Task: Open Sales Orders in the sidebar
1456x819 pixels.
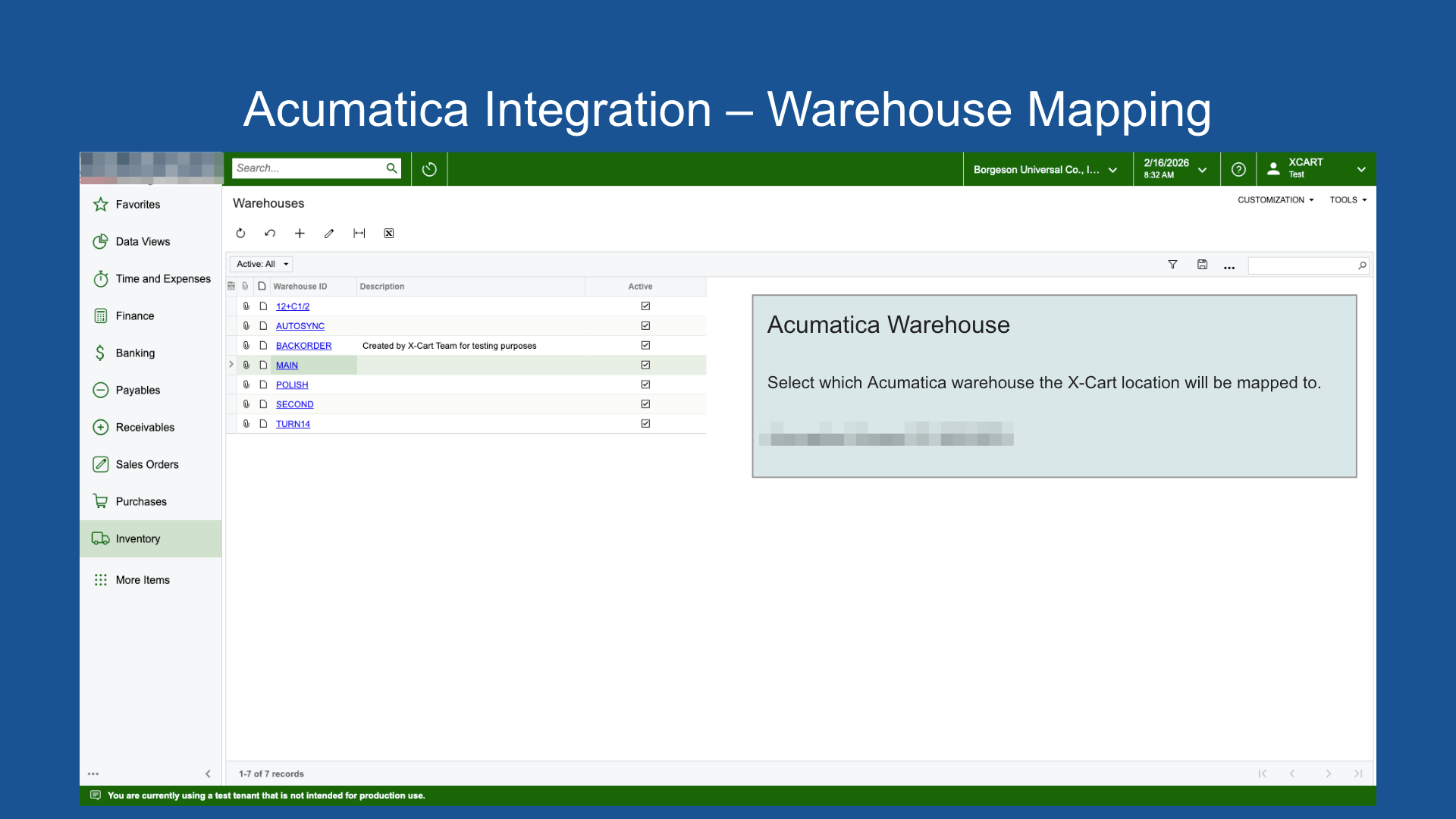Action: [x=147, y=465]
